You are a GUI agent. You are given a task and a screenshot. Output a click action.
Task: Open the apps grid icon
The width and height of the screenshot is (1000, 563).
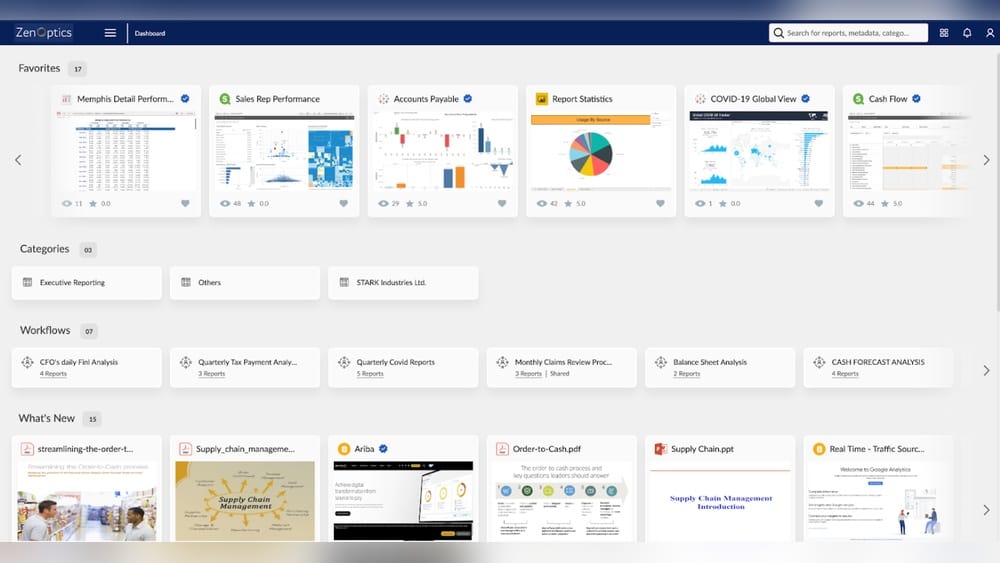(944, 33)
